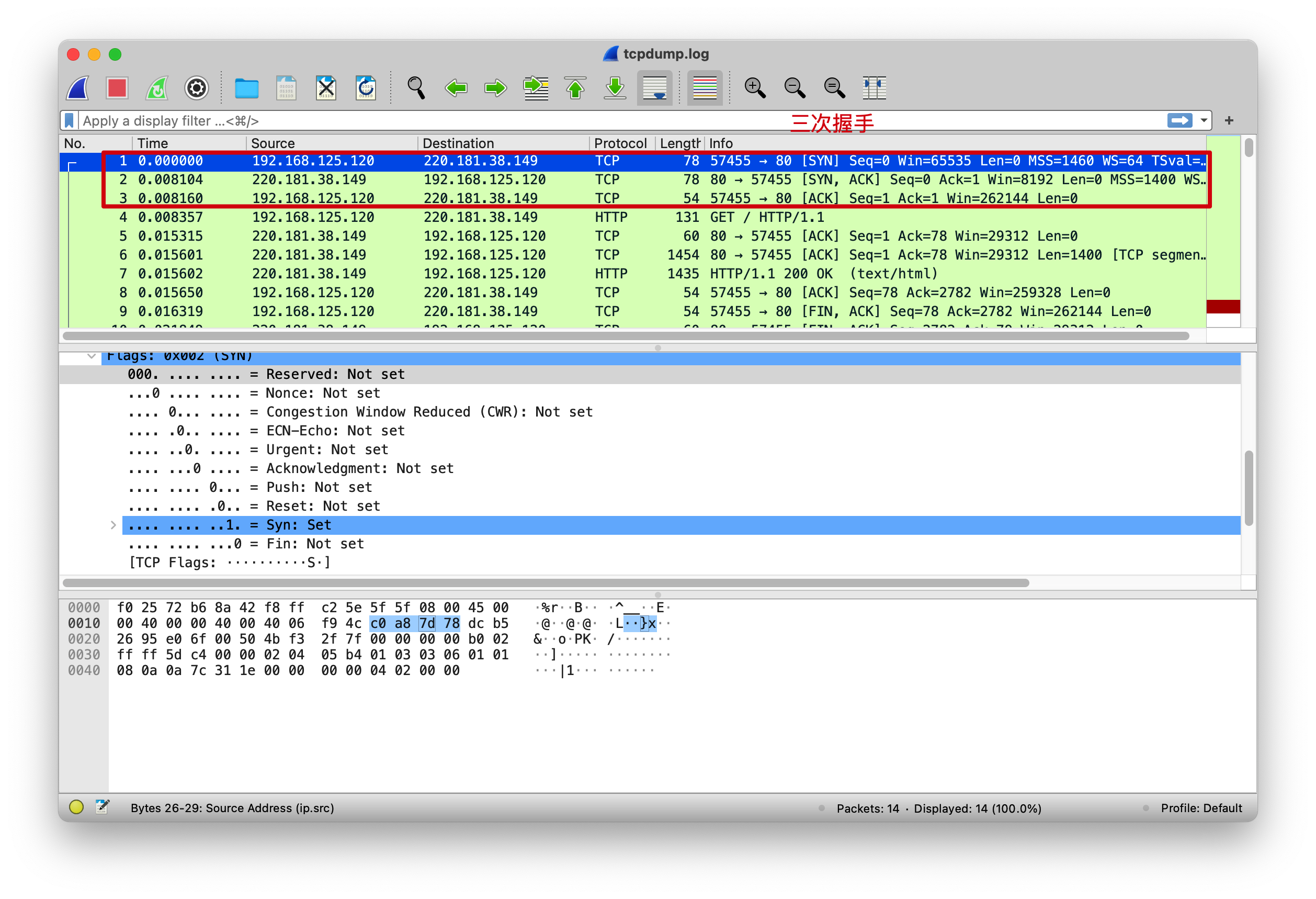Select Fin: Not set field
1316x899 pixels.
pos(650,544)
